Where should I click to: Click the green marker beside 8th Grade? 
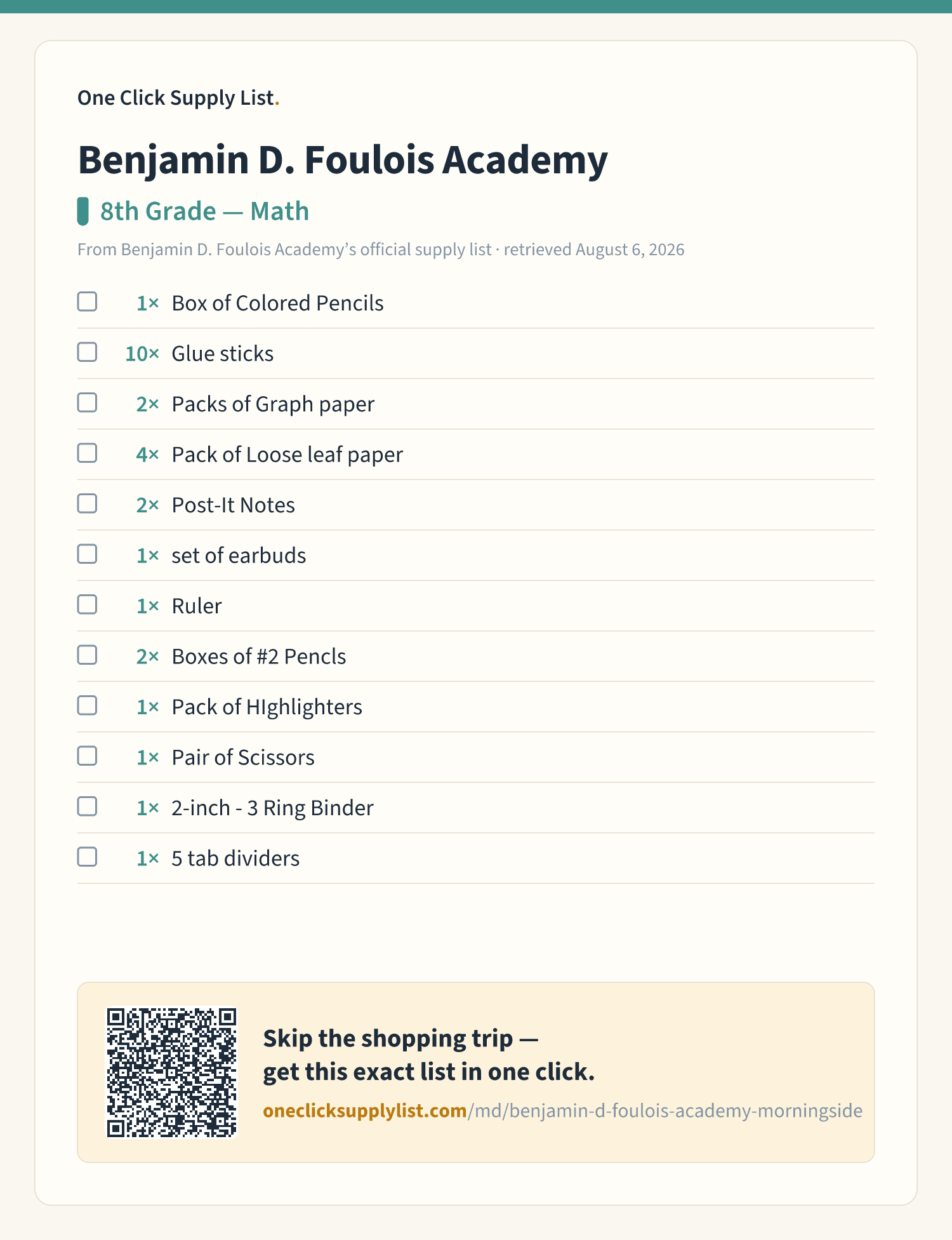point(83,211)
